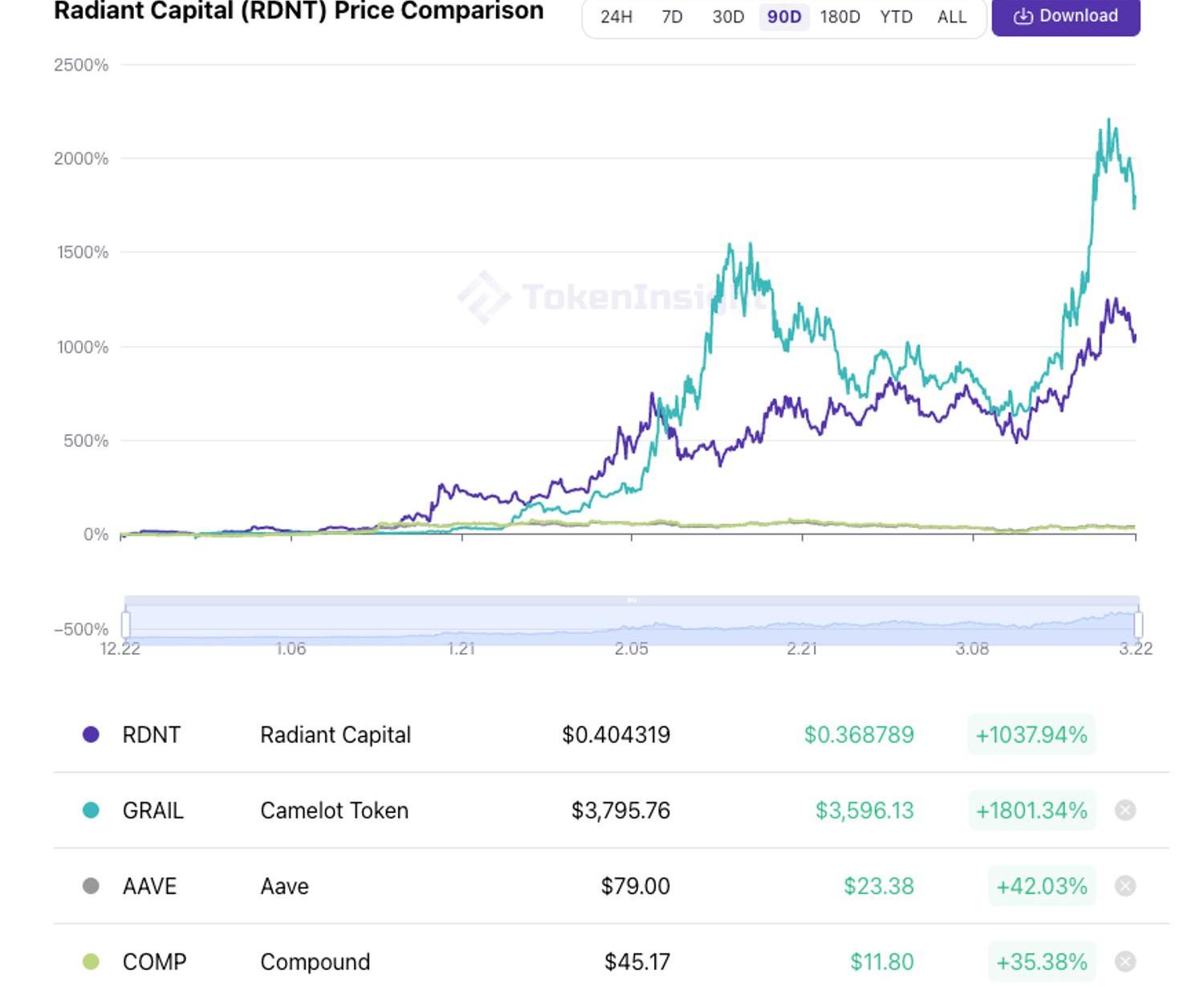Show the 30D time range
Screen dimensions: 1204x987
(728, 17)
